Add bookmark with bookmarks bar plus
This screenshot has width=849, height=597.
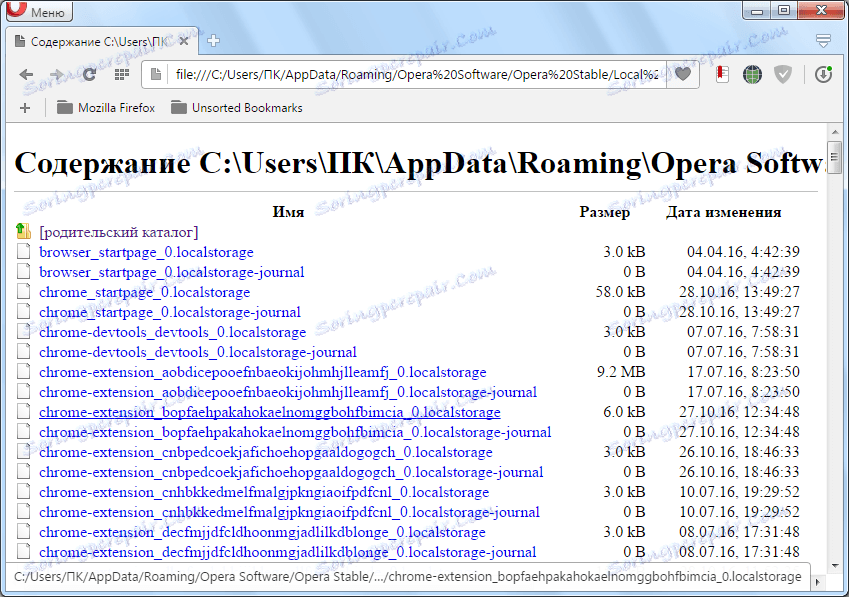point(25,108)
